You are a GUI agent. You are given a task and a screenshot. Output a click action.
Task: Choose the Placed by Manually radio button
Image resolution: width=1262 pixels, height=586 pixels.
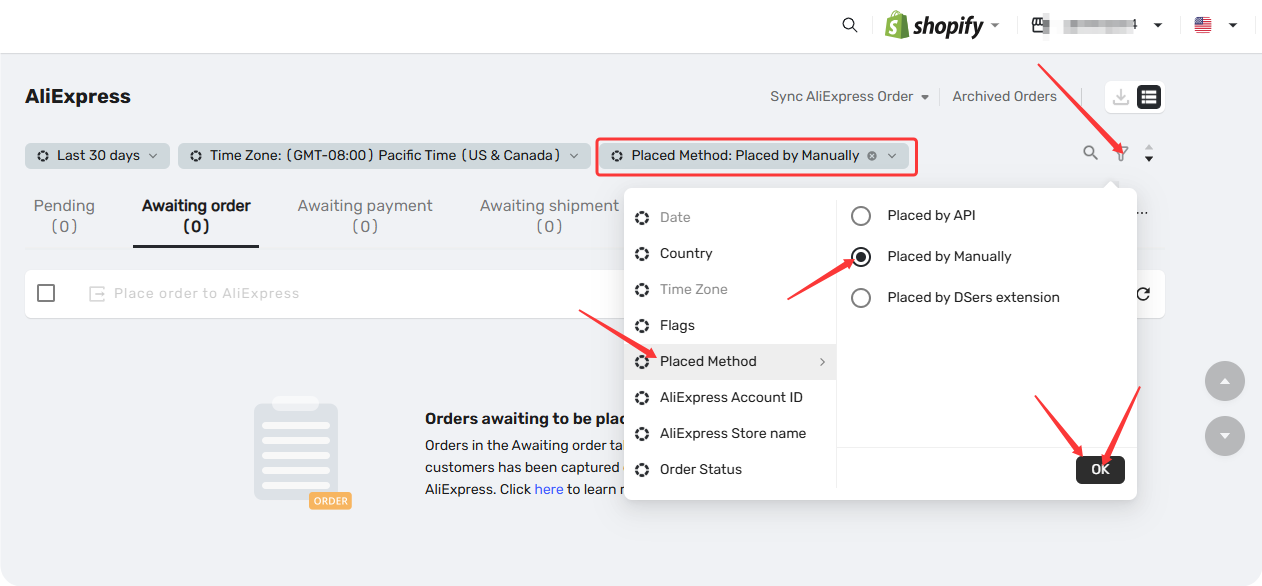tap(860, 257)
